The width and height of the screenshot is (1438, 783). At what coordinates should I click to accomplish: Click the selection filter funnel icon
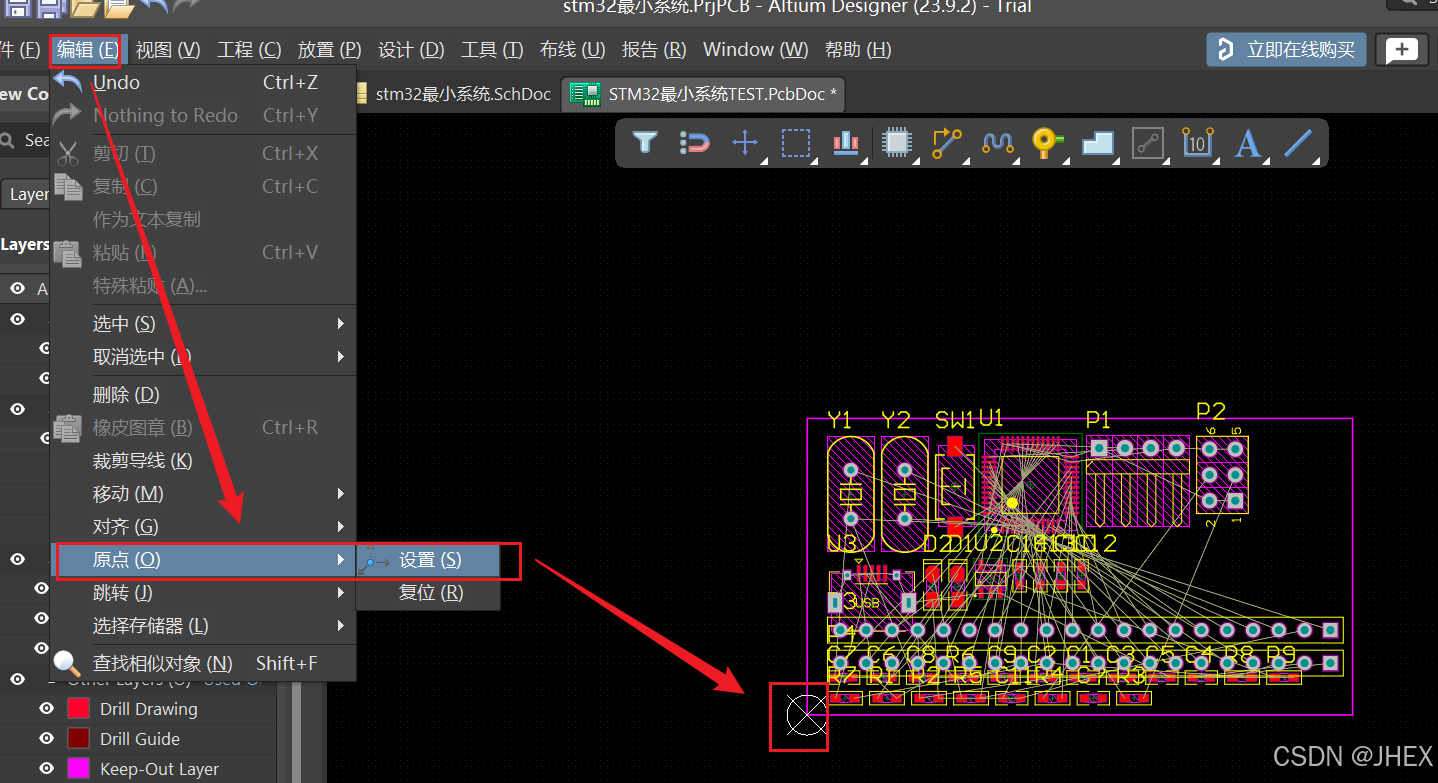[x=645, y=143]
